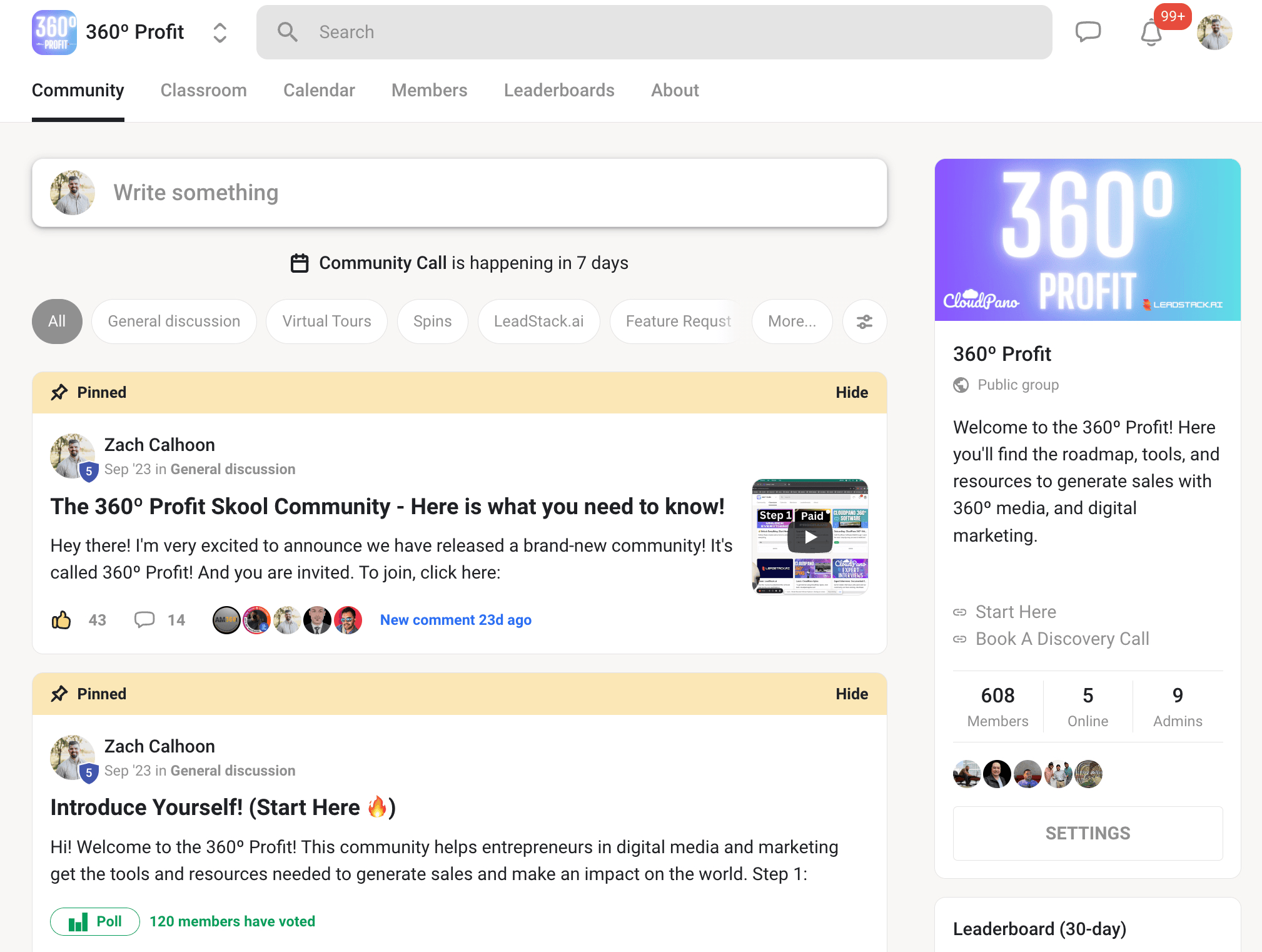1262x952 pixels.
Task: Click pin icon on second pinned banner
Action: [59, 694]
